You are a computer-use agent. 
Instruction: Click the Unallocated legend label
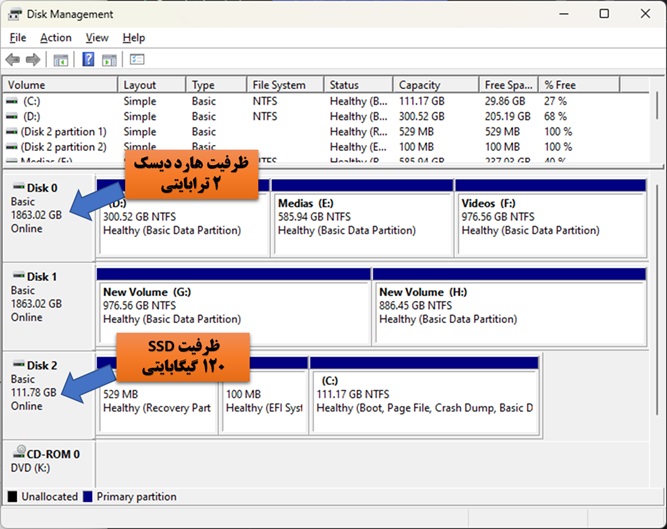(49, 497)
